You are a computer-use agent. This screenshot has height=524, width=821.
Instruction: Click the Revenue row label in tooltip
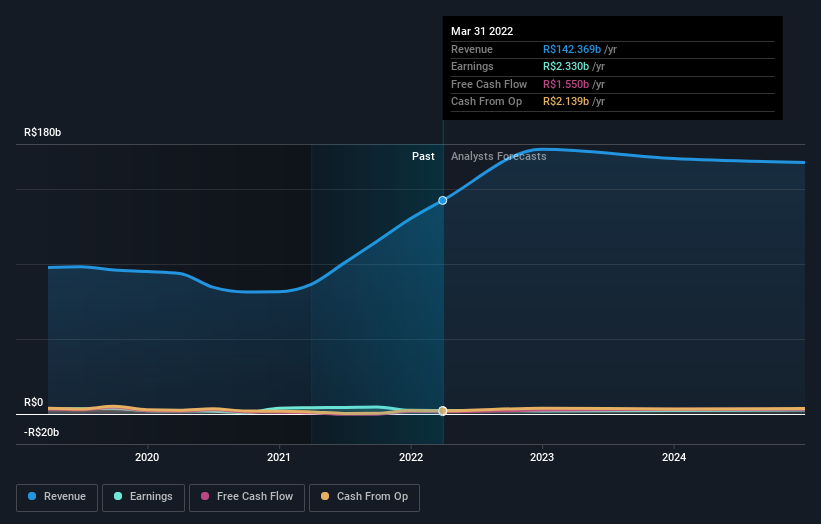click(x=472, y=49)
